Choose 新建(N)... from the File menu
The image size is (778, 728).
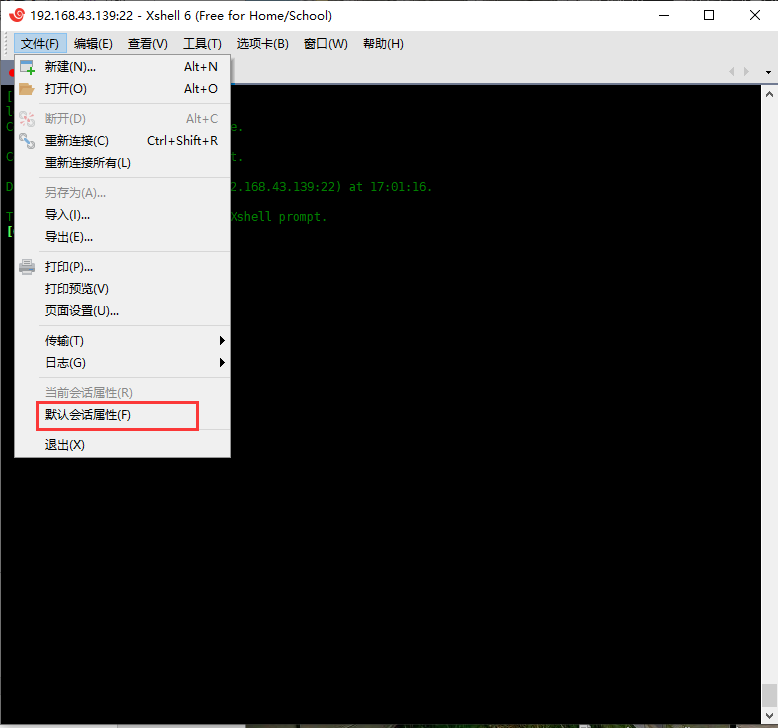(123, 67)
